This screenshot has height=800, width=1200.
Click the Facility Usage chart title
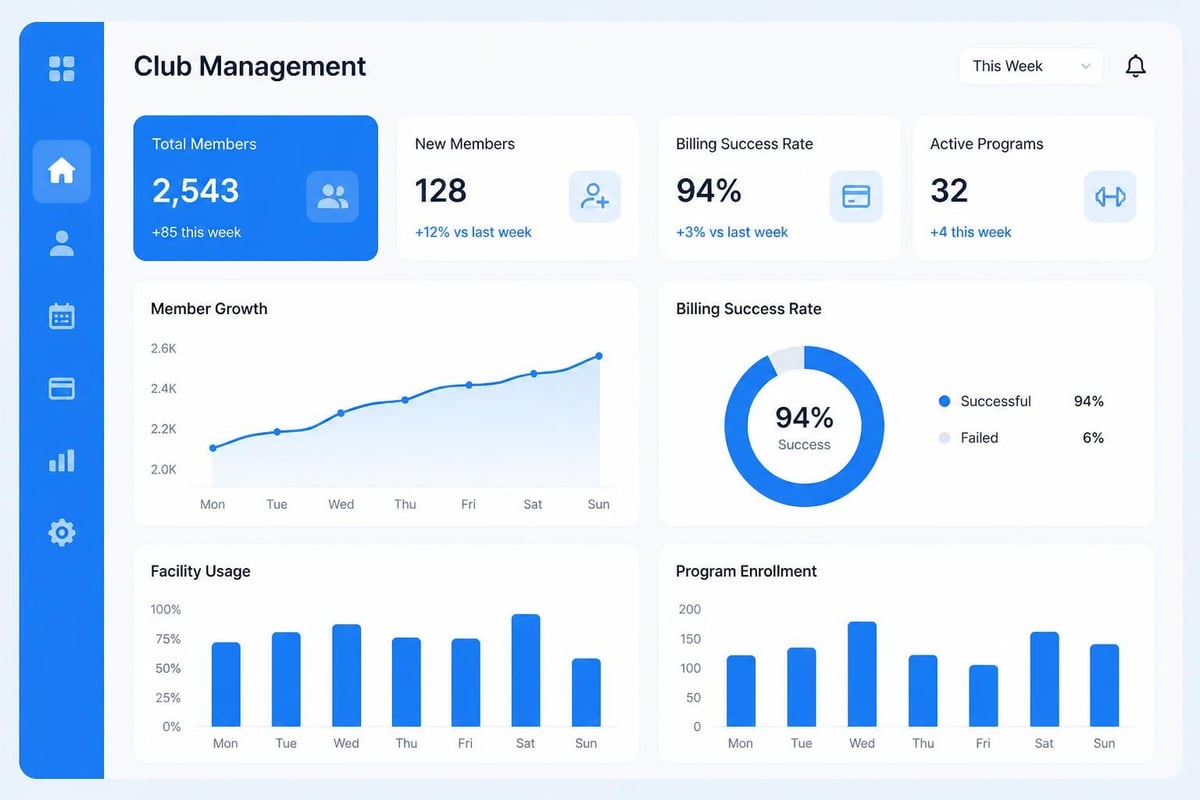(x=200, y=571)
